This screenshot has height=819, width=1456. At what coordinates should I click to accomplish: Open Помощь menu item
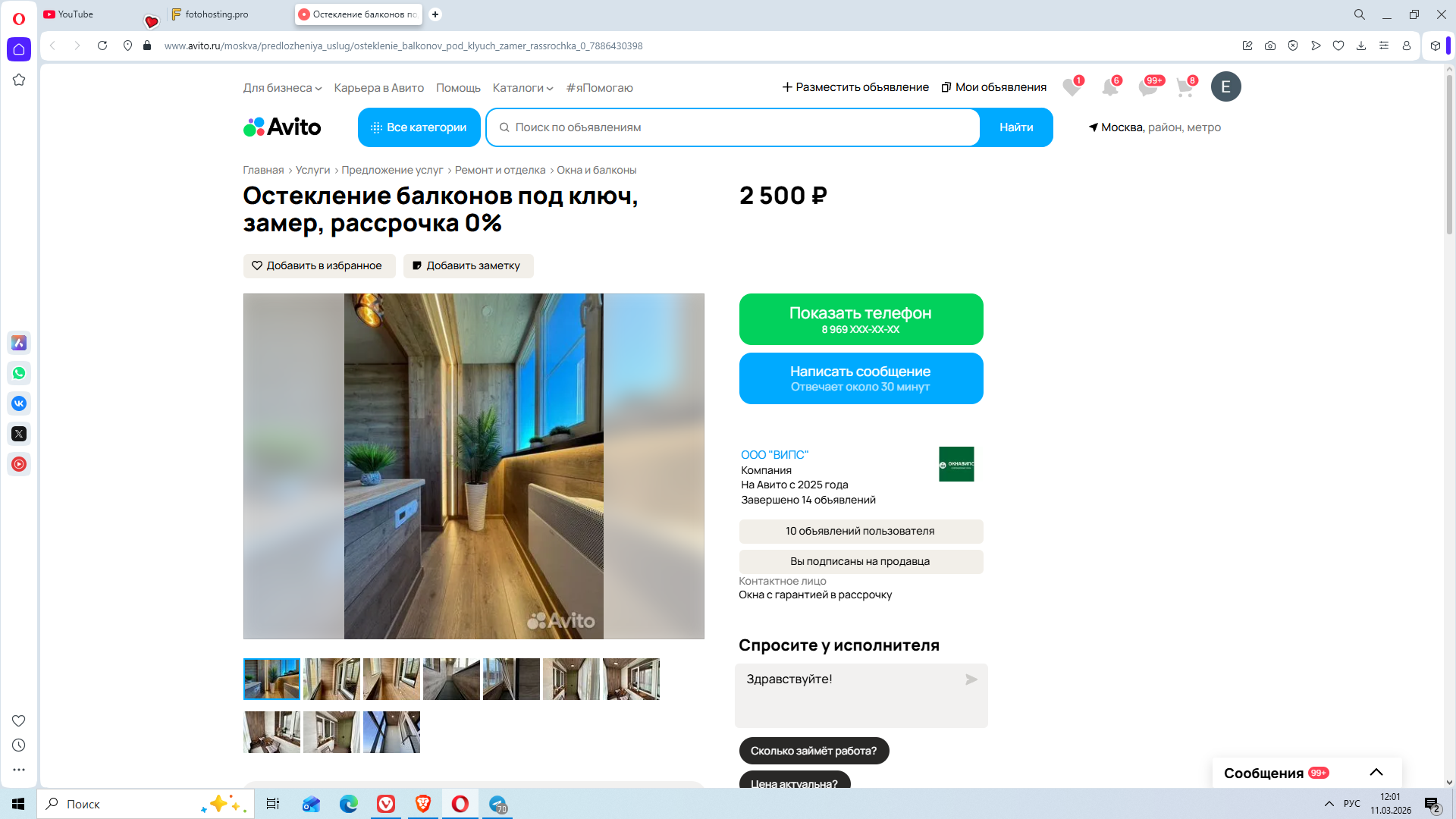[458, 88]
